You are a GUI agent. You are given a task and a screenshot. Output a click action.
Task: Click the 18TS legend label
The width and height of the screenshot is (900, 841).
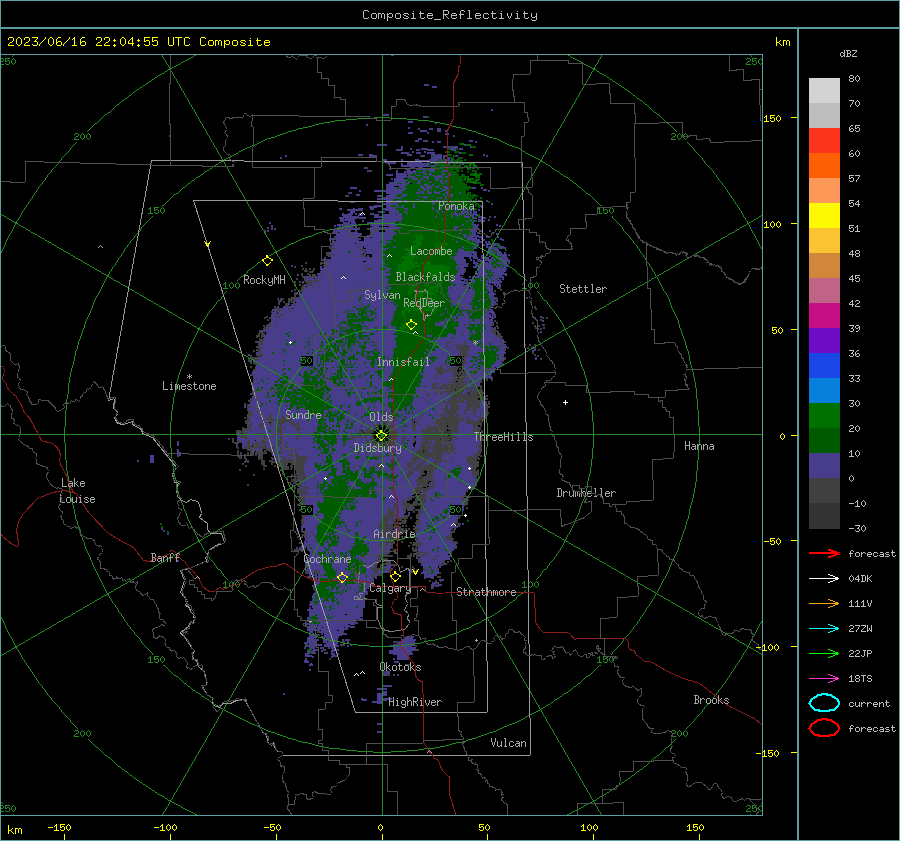click(860, 679)
